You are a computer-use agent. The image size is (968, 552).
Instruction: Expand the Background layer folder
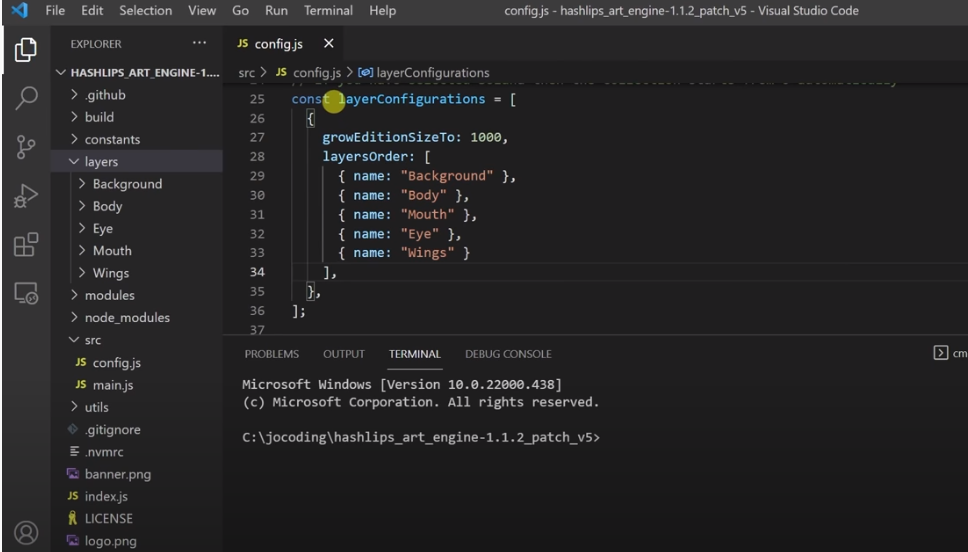137,183
